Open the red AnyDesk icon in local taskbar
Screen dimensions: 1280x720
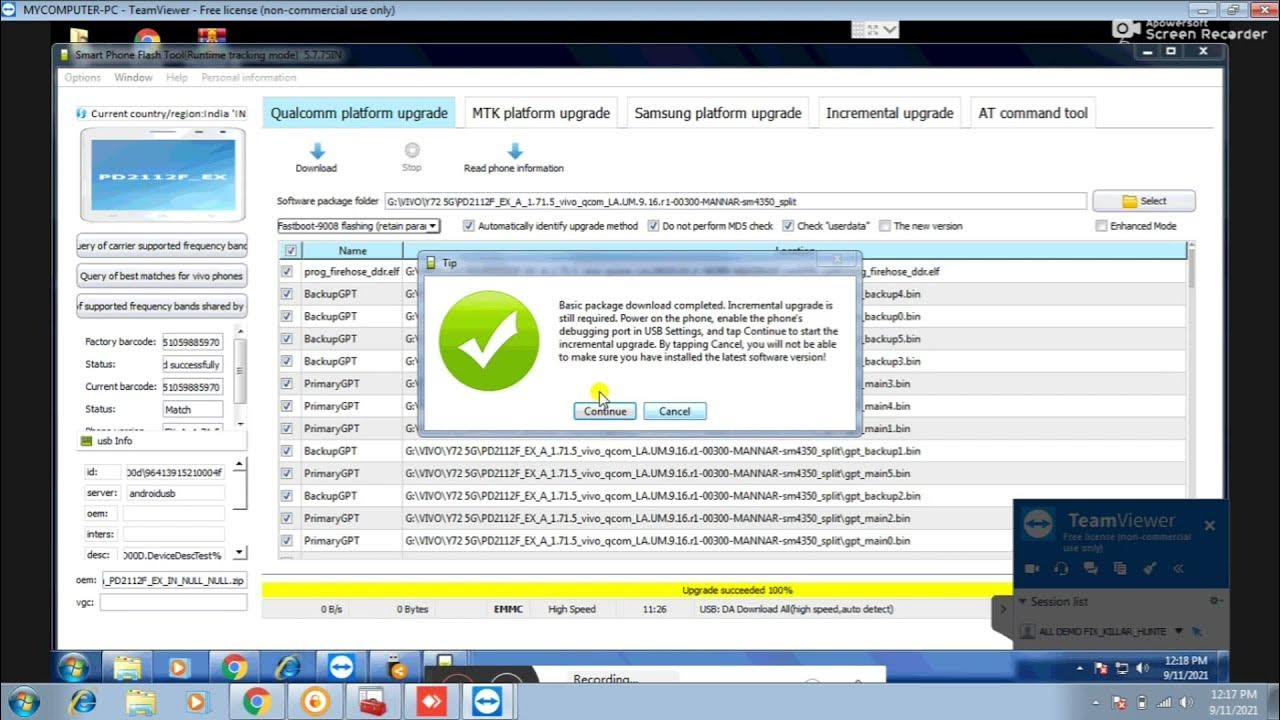pos(431,702)
